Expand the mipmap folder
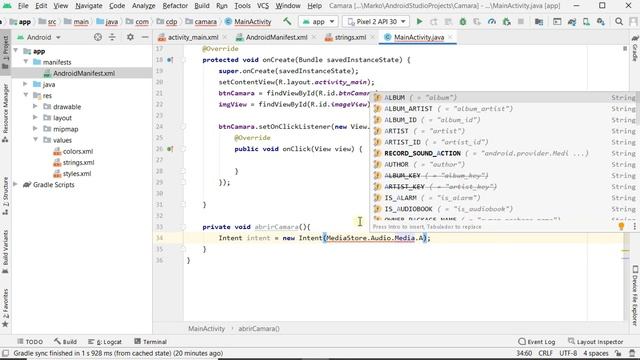Viewport: 640px width, 360px height. tap(36, 129)
